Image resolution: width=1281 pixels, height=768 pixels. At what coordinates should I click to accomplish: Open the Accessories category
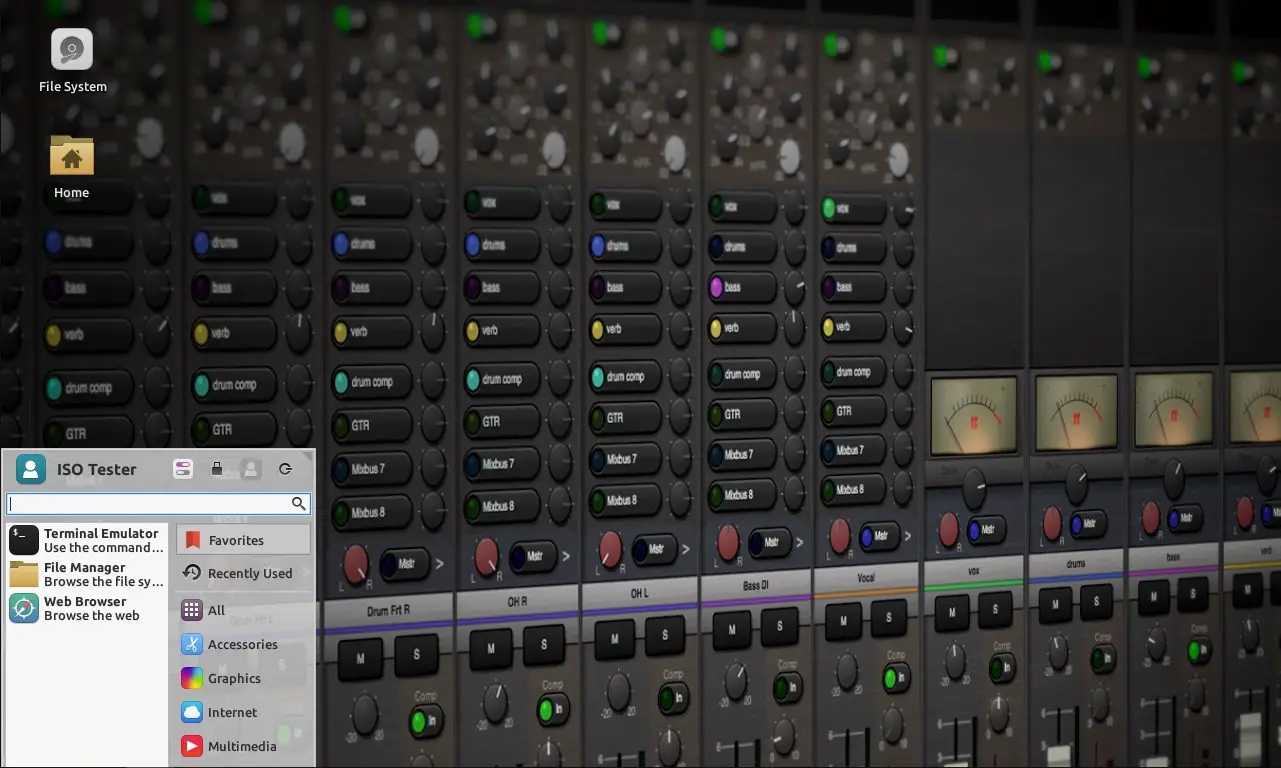(x=244, y=645)
